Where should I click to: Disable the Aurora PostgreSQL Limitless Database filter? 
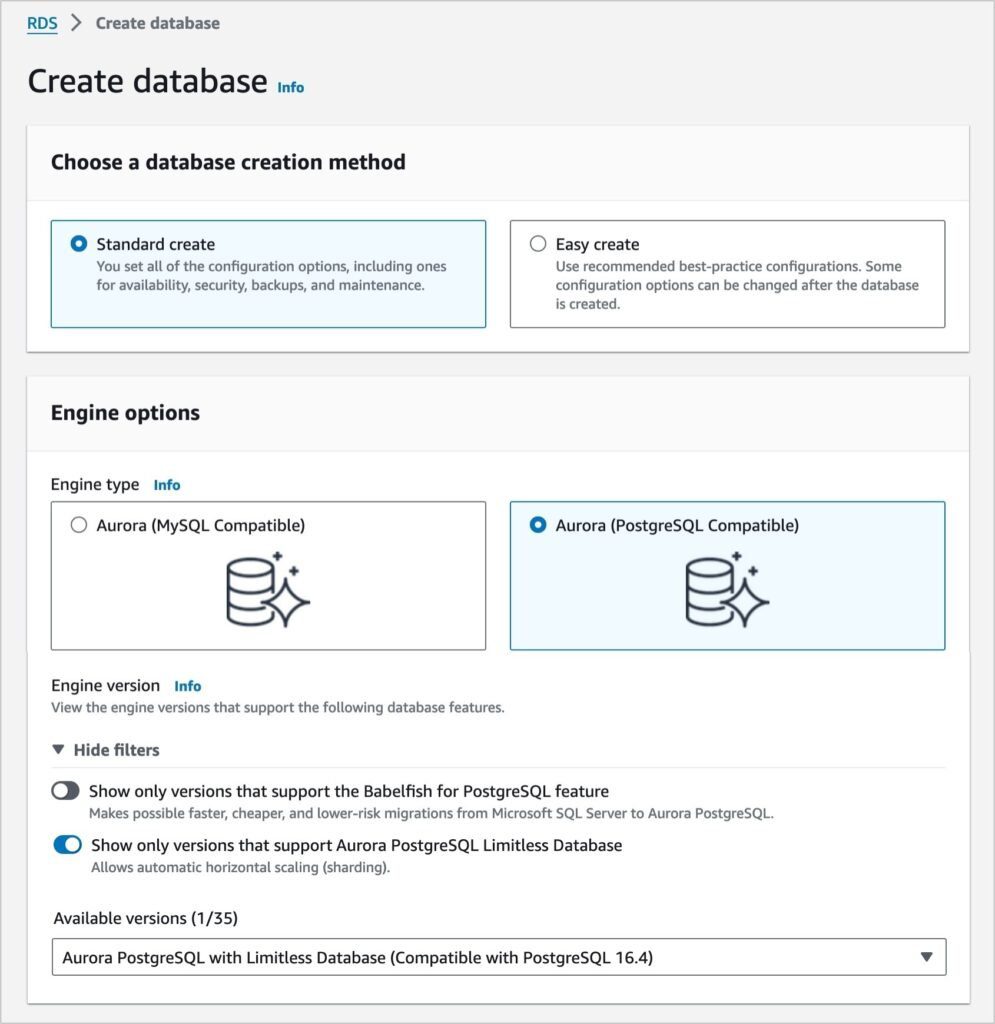click(68, 845)
